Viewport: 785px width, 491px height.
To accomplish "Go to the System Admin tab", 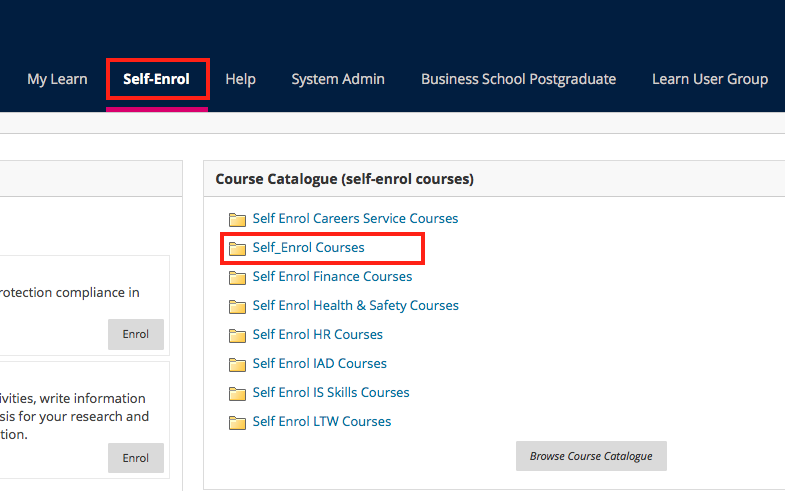I will pos(338,79).
